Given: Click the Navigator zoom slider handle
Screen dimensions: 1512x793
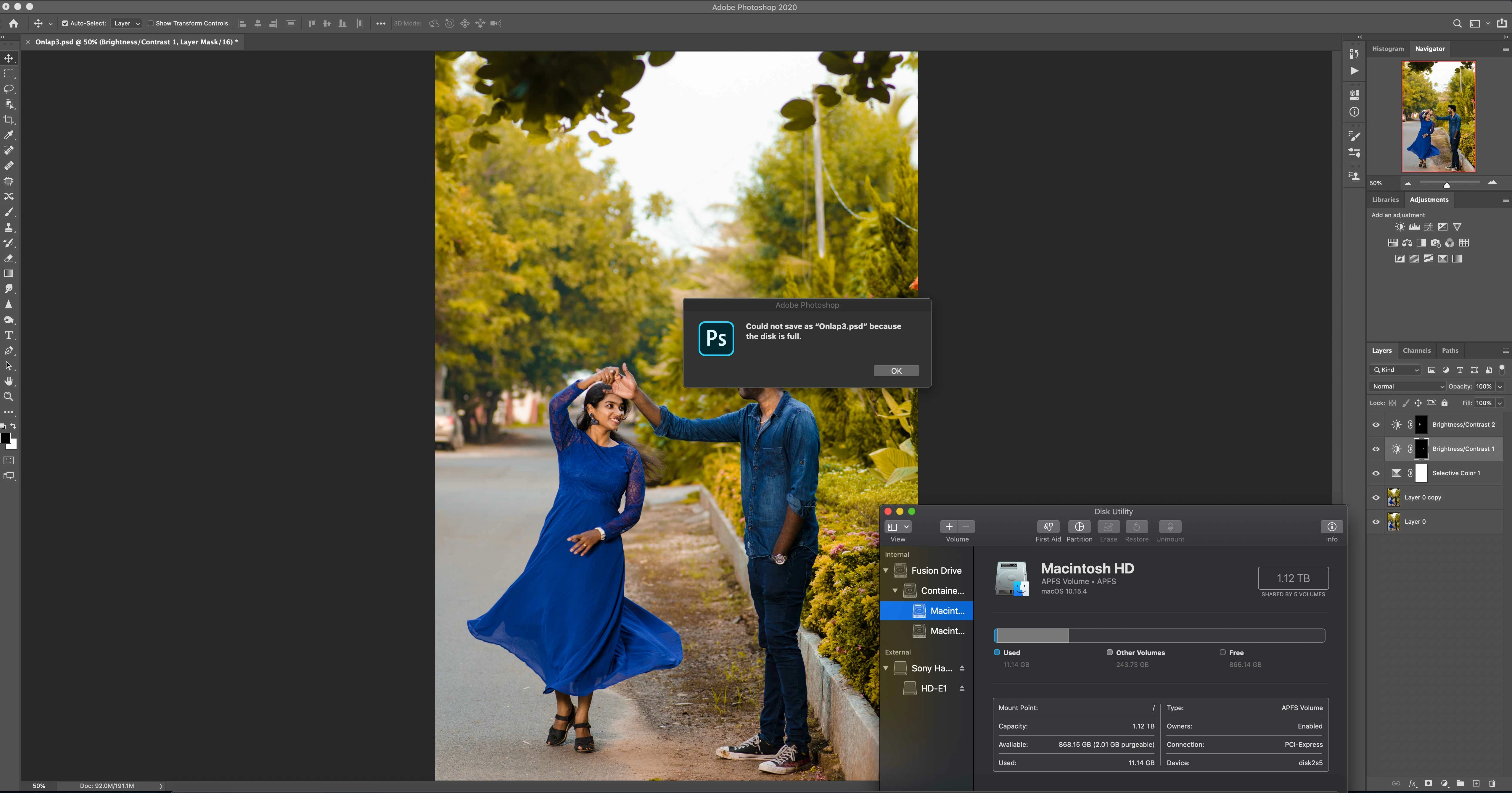Looking at the screenshot, I should (1447, 185).
